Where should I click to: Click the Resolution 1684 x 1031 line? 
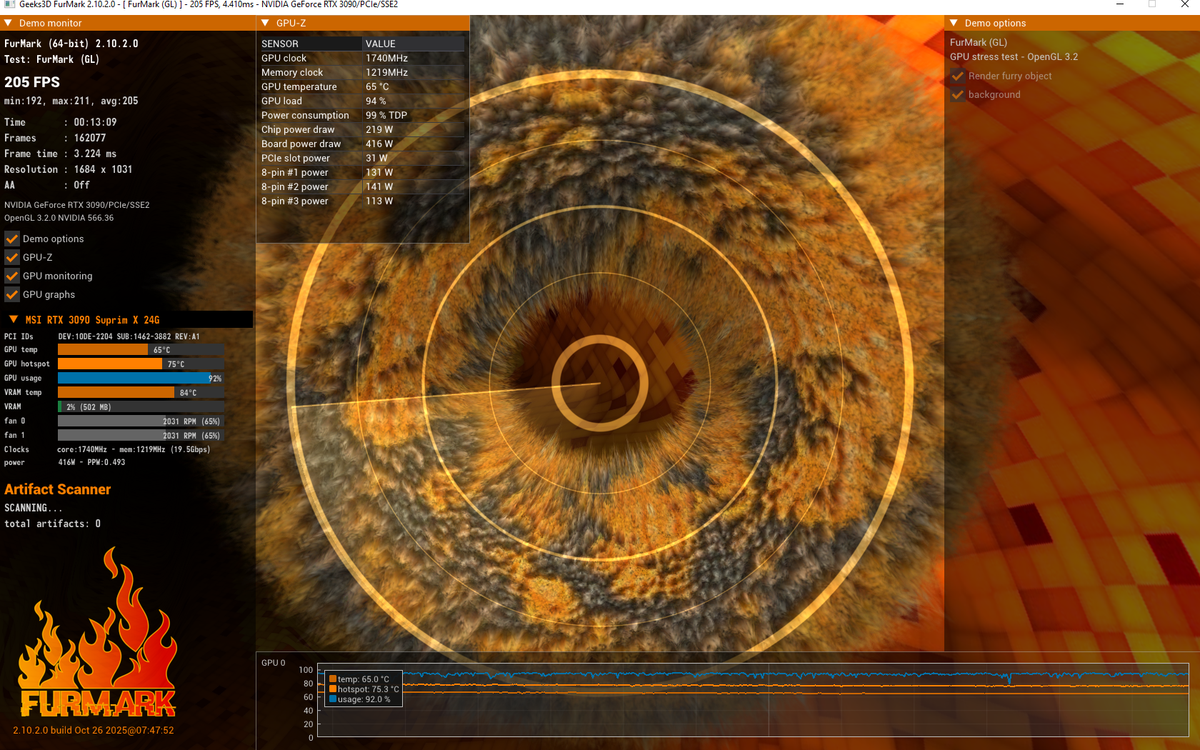68,170
